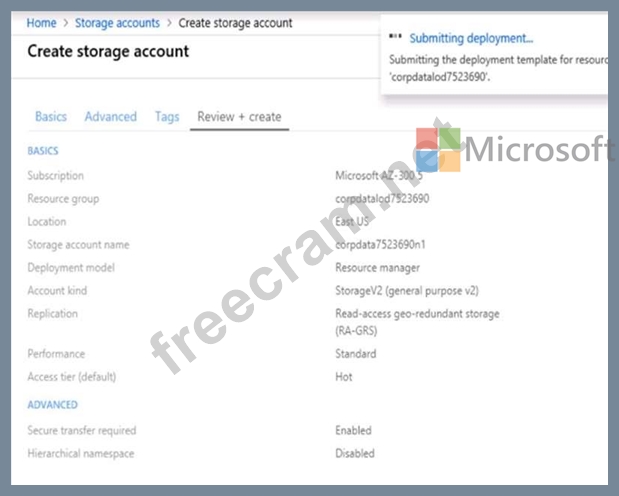Click the Create storage account page heading
Image resolution: width=619 pixels, height=496 pixels.
click(x=108, y=51)
